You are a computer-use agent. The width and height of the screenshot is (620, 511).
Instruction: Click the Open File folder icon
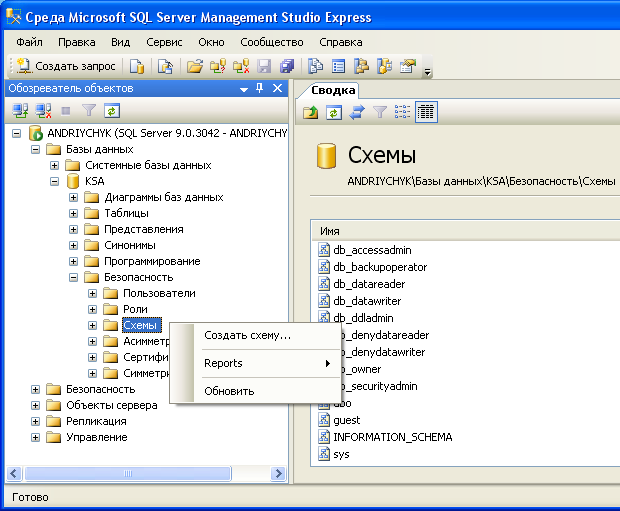click(195, 66)
